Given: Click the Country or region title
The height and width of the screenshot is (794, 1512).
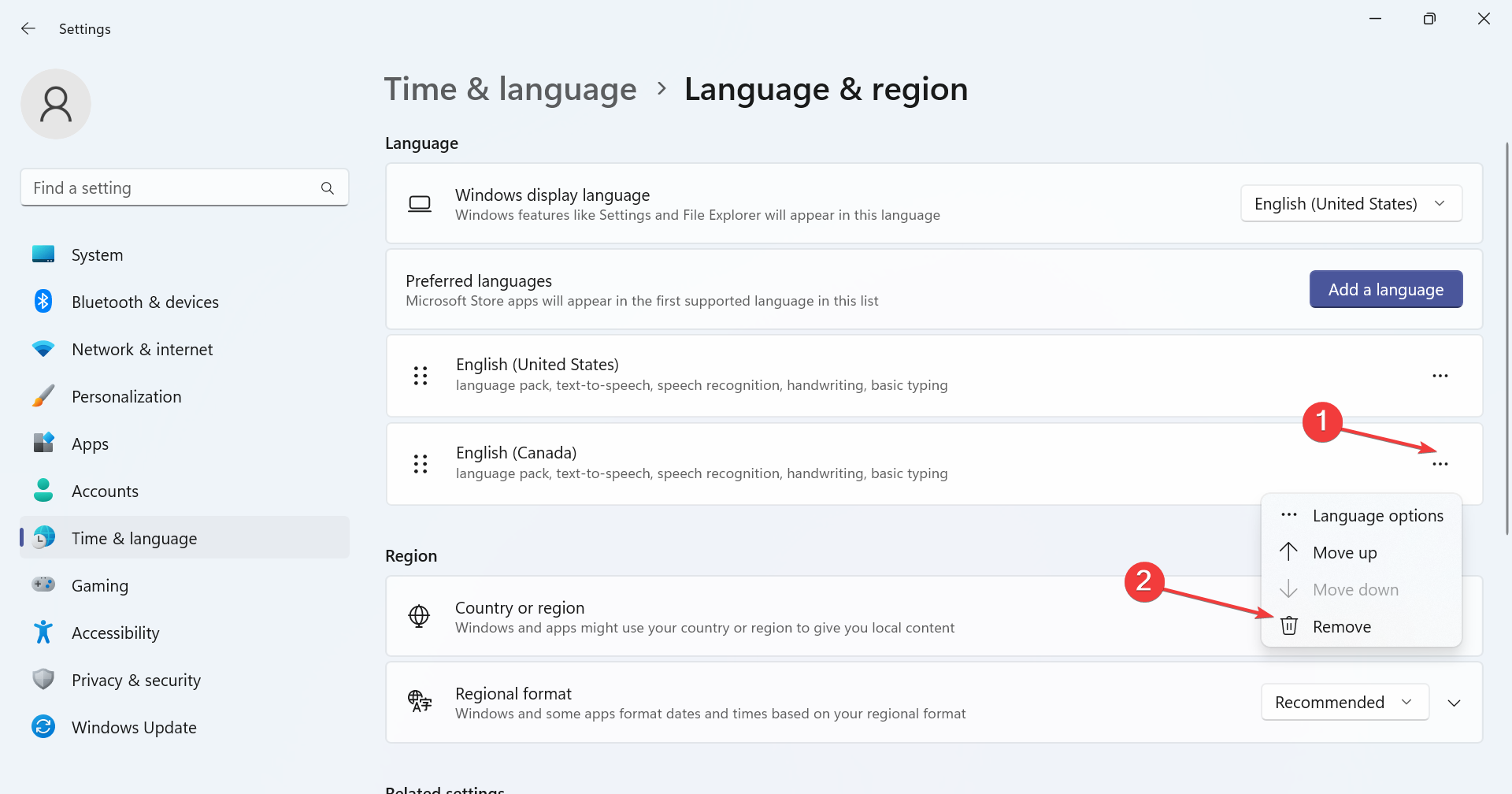Looking at the screenshot, I should click(520, 608).
